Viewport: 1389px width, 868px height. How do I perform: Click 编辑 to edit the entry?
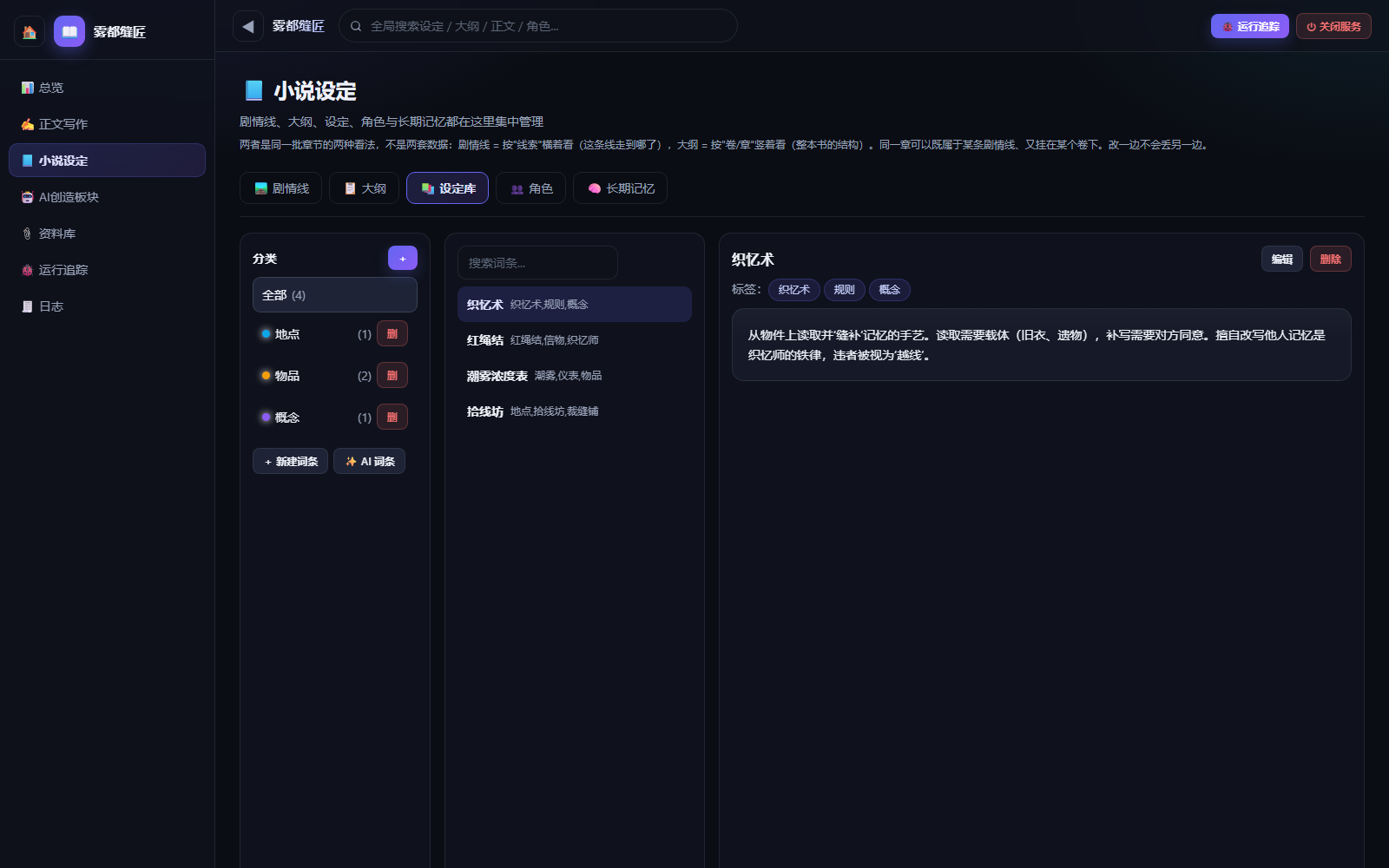click(1282, 259)
